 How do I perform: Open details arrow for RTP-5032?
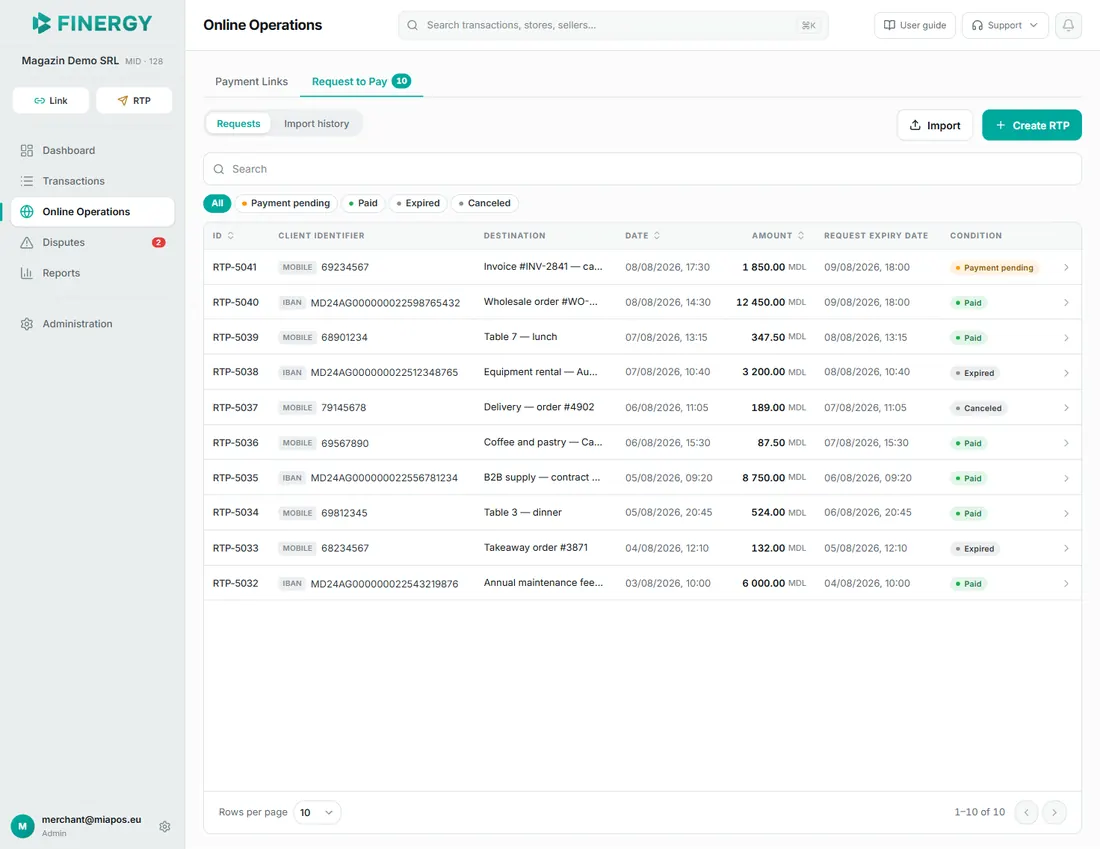pyautogui.click(x=1066, y=584)
